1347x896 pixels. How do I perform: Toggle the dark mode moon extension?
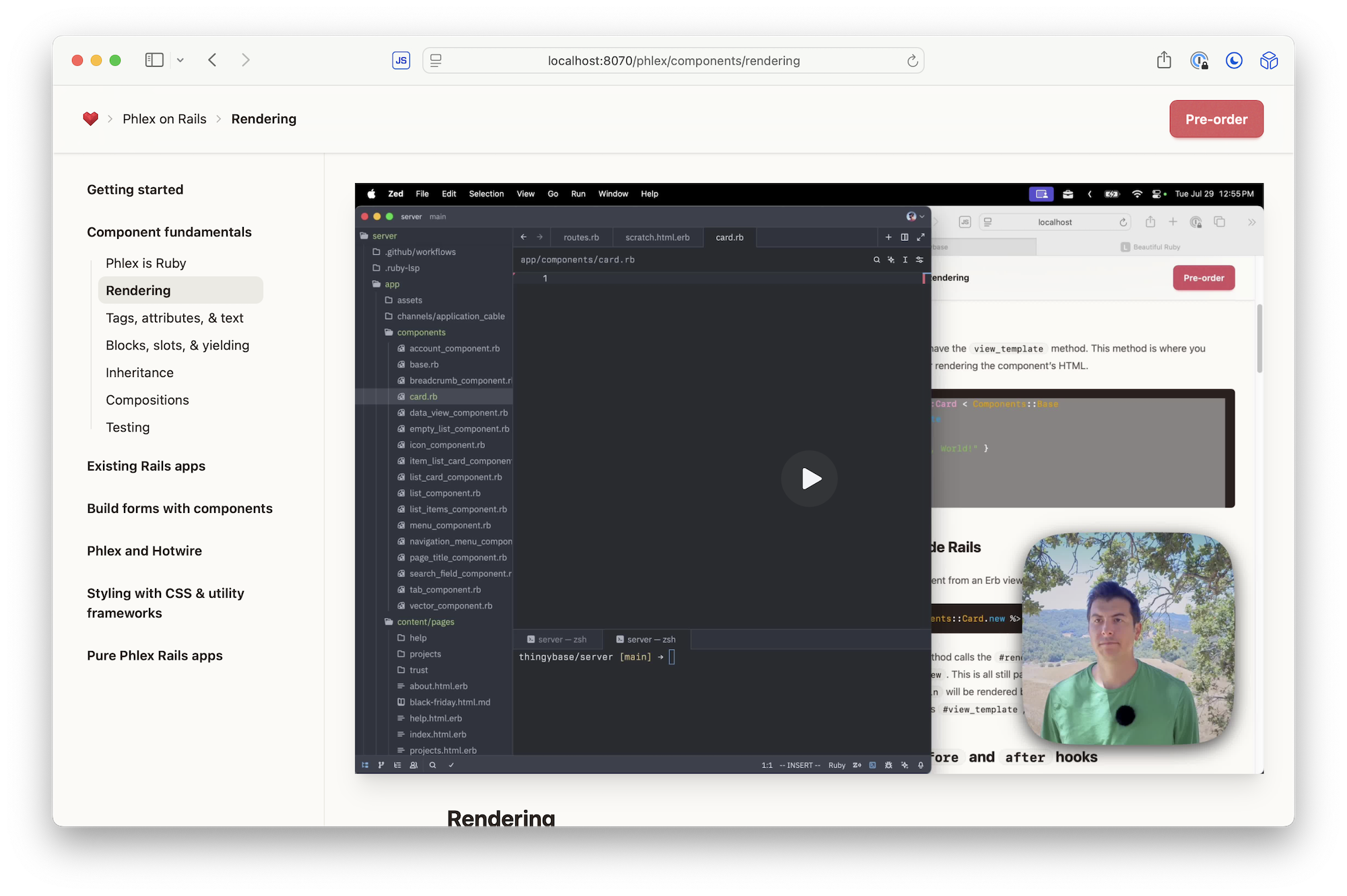click(1234, 61)
